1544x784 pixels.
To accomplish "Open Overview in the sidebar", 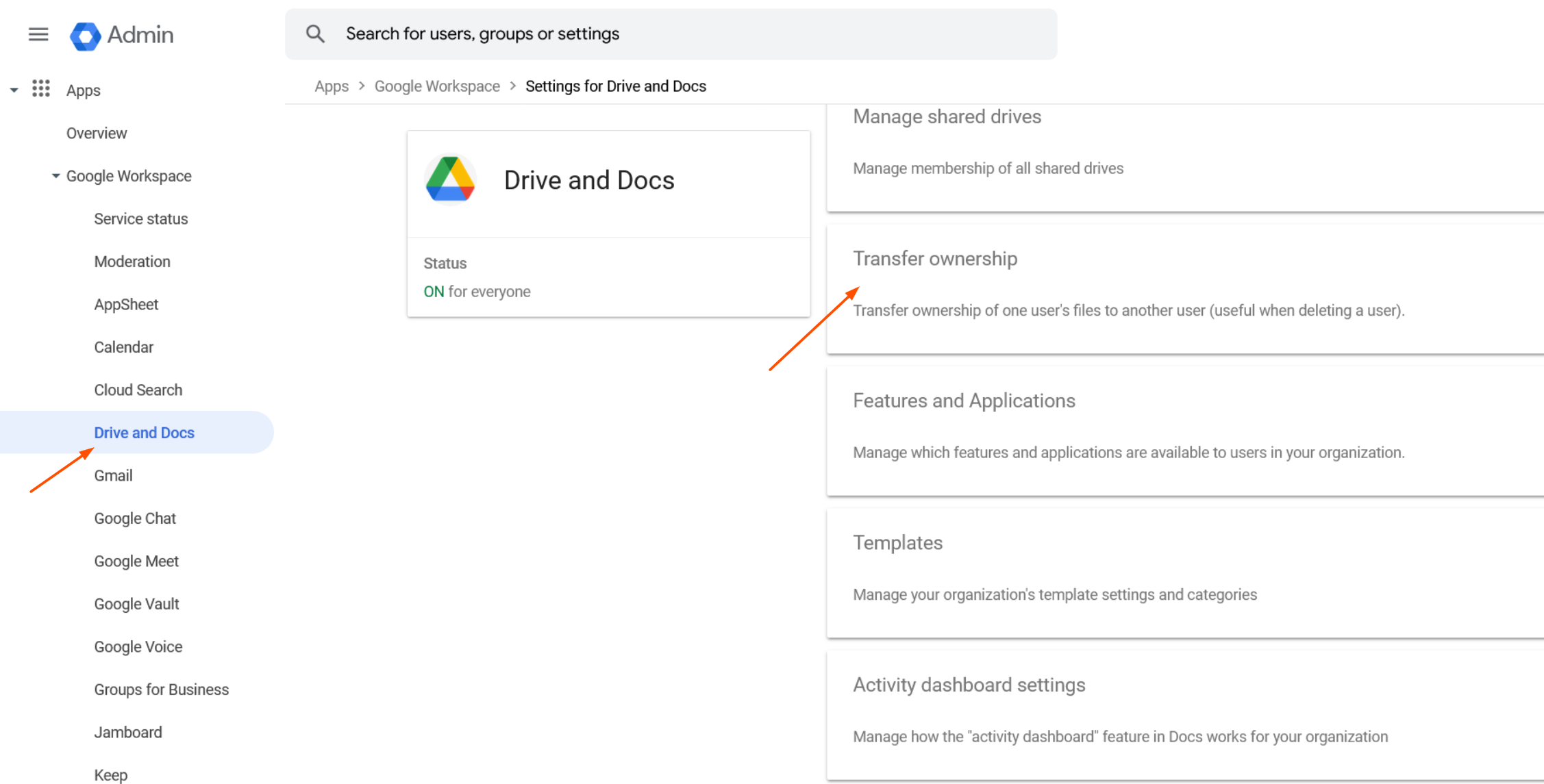I will click(x=97, y=134).
